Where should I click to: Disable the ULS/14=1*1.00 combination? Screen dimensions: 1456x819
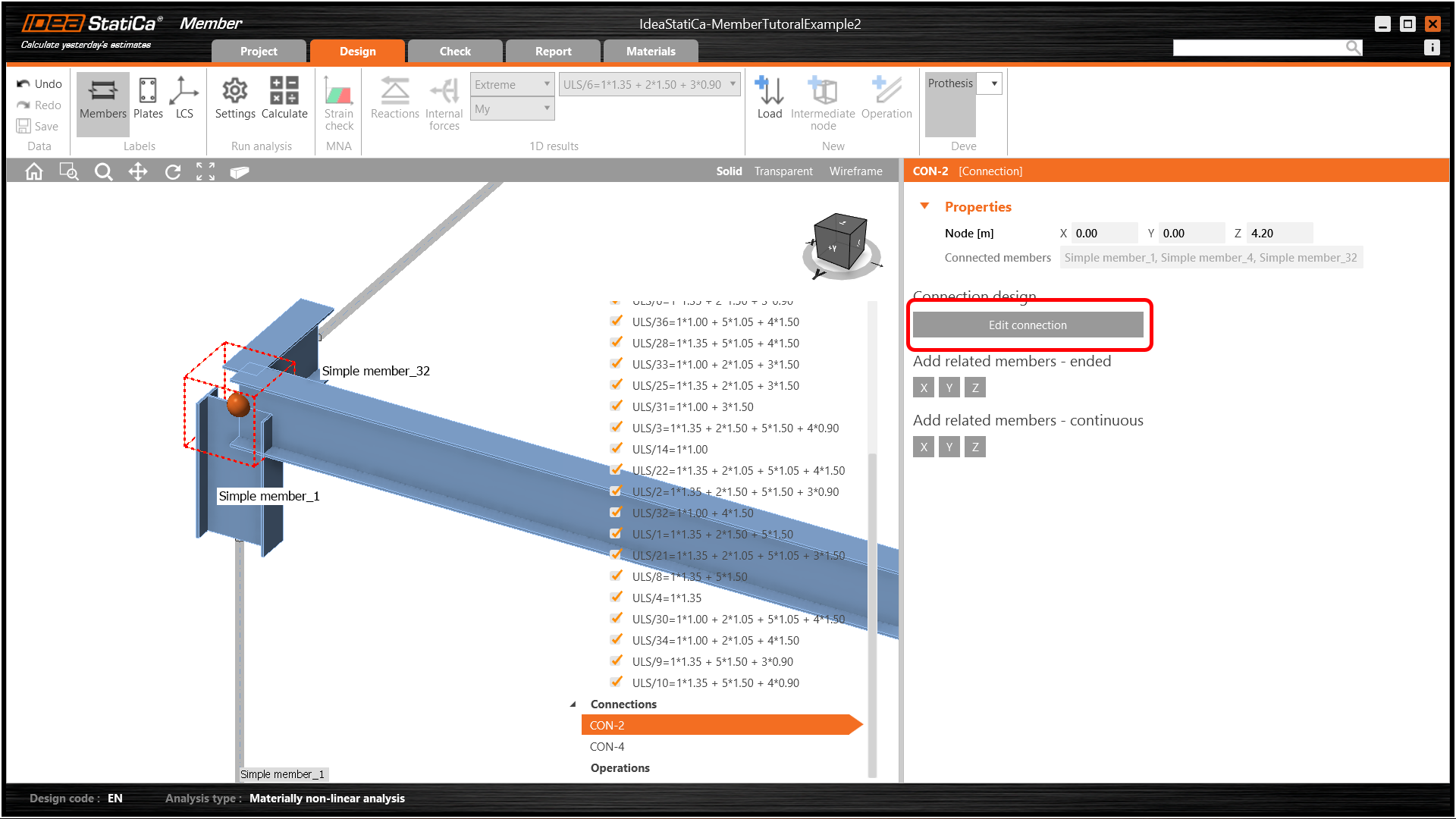click(x=616, y=448)
